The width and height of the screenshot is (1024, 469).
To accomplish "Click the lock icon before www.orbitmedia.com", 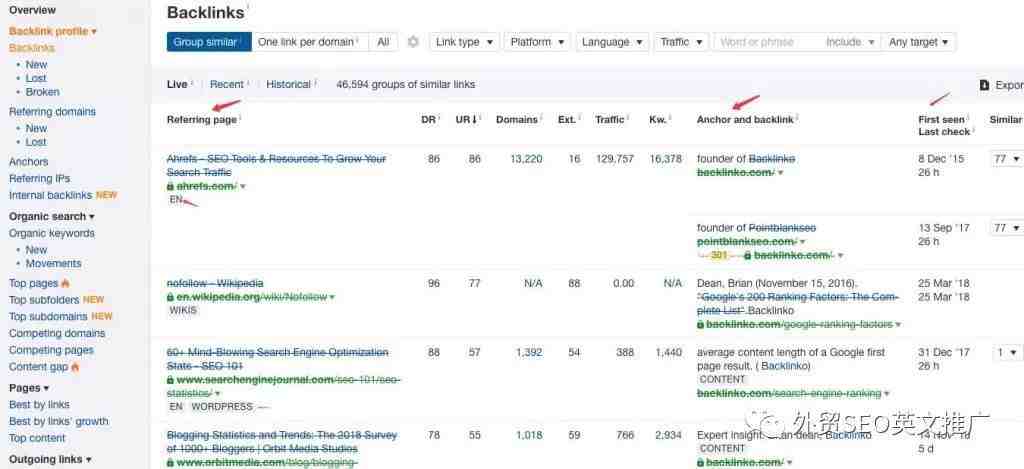I will [x=170, y=462].
